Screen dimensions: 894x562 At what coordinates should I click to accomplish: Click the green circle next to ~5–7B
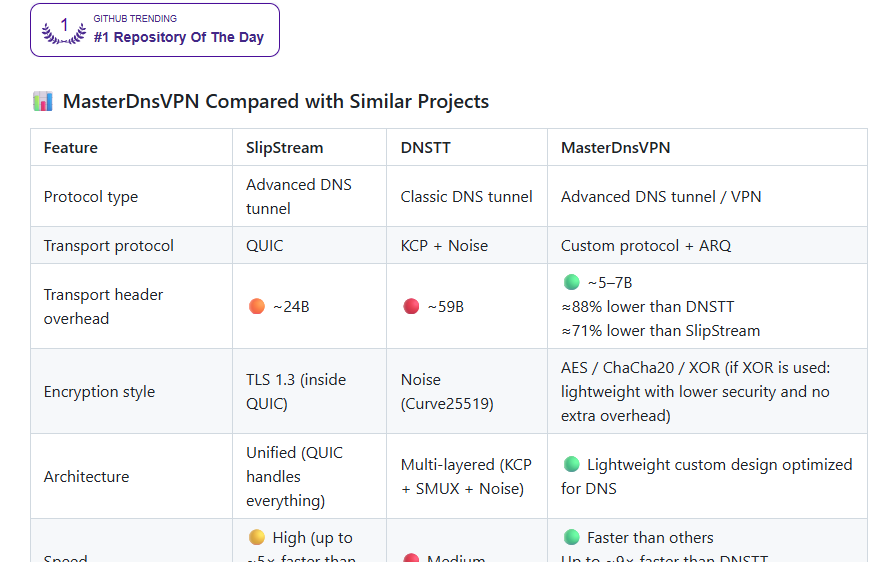(x=571, y=282)
